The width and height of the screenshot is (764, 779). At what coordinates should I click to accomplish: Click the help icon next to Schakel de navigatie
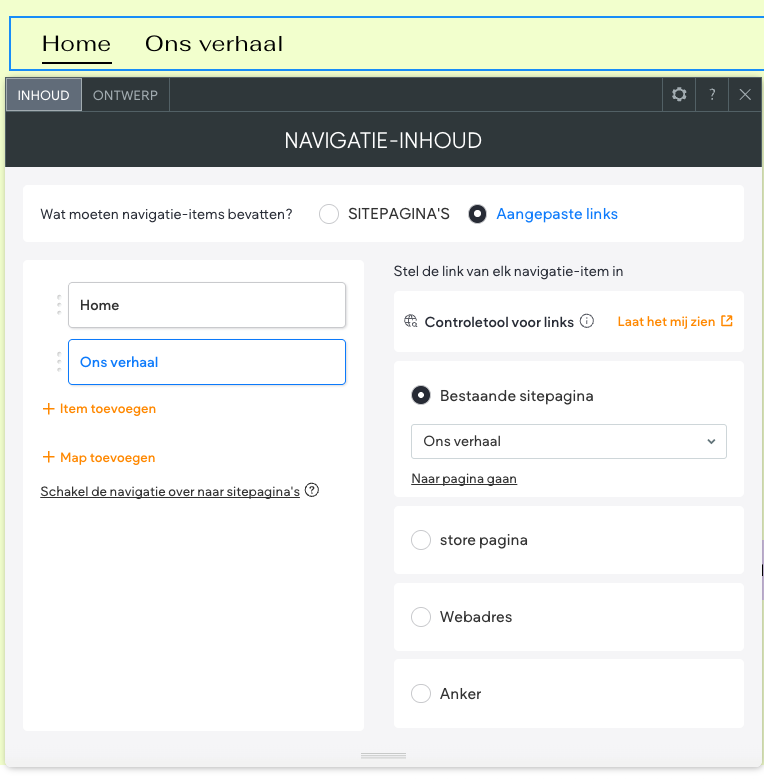[312, 491]
